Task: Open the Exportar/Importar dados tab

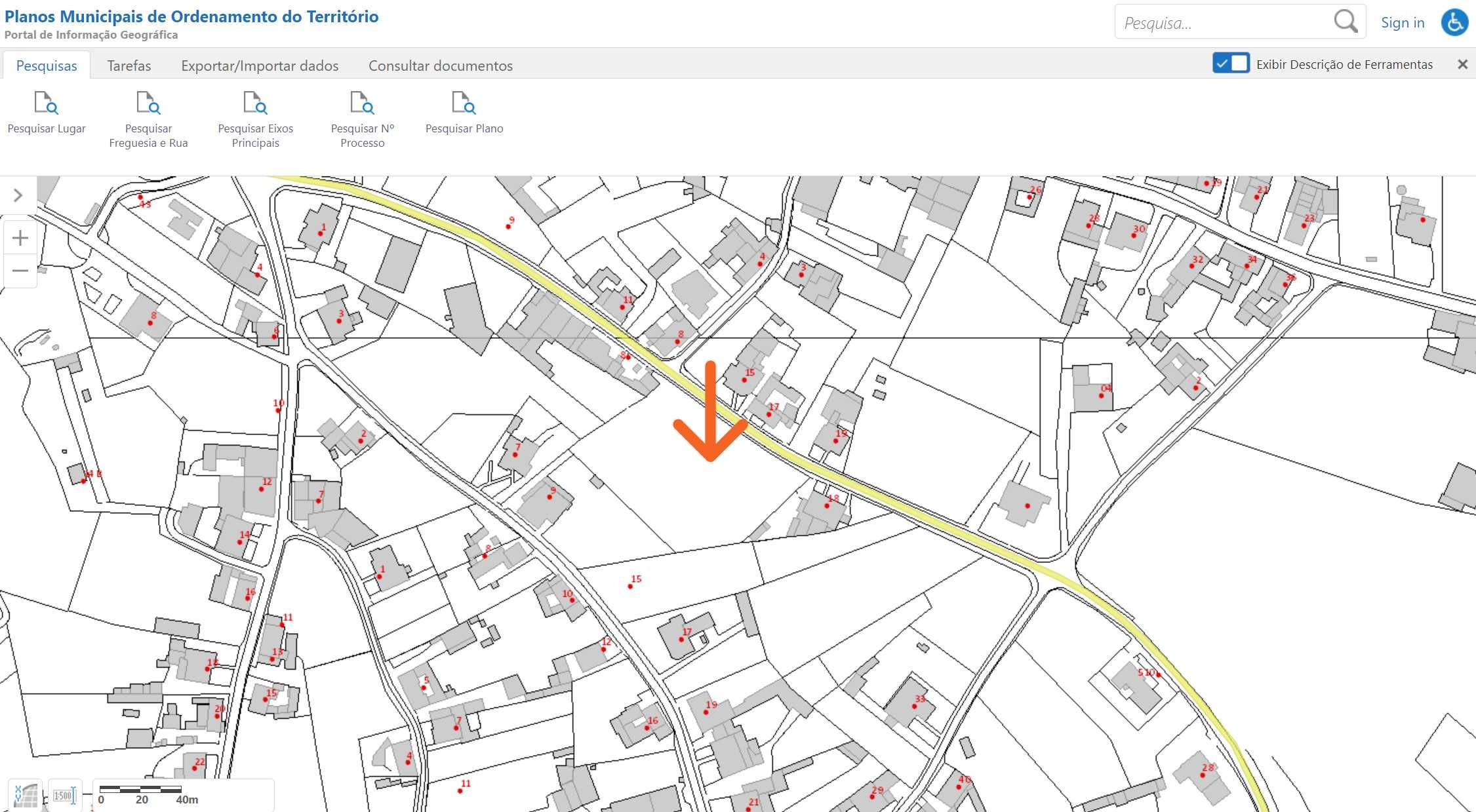Action: point(260,66)
